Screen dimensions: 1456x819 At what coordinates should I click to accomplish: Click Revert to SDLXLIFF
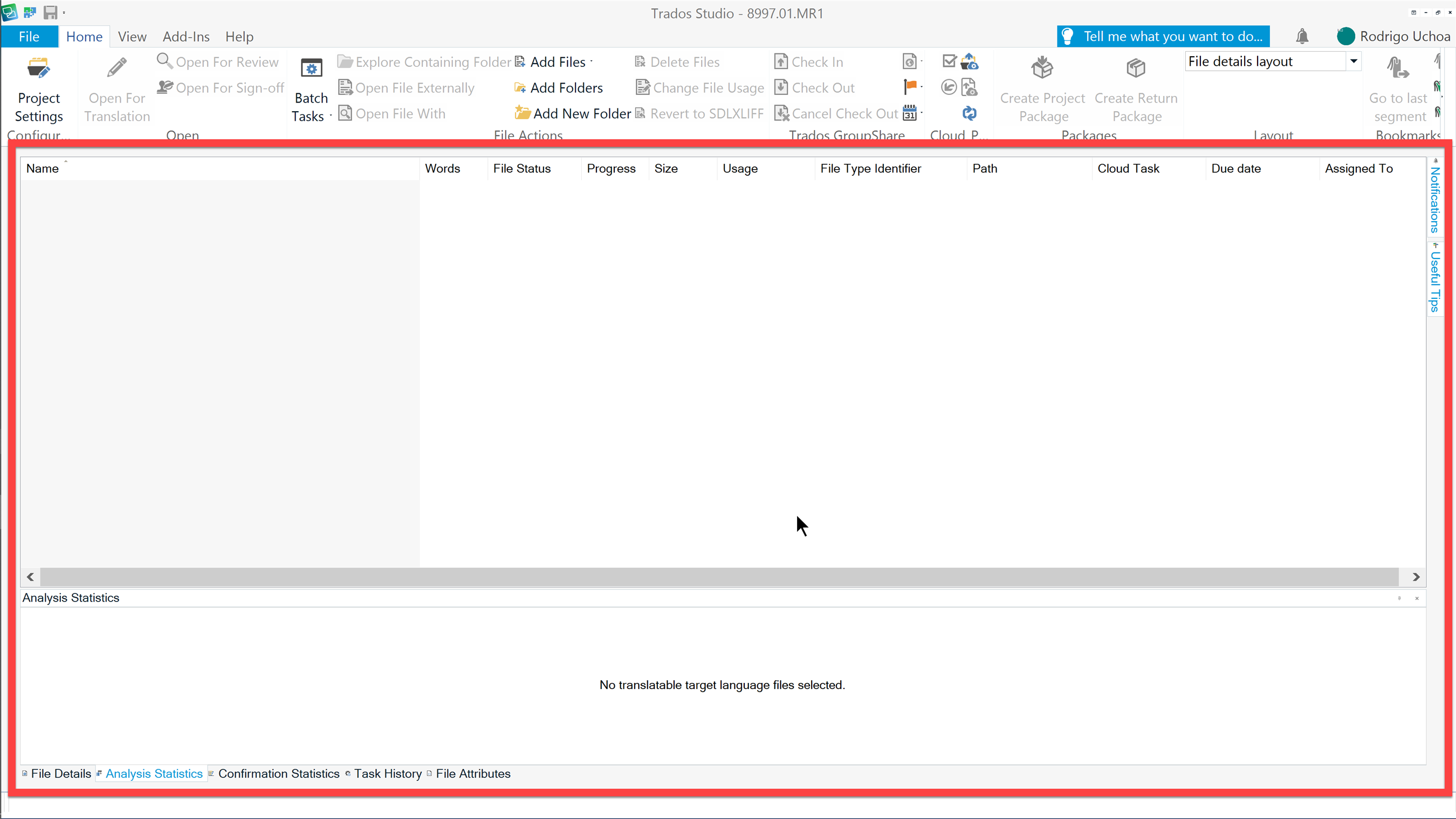pyautogui.click(x=699, y=114)
